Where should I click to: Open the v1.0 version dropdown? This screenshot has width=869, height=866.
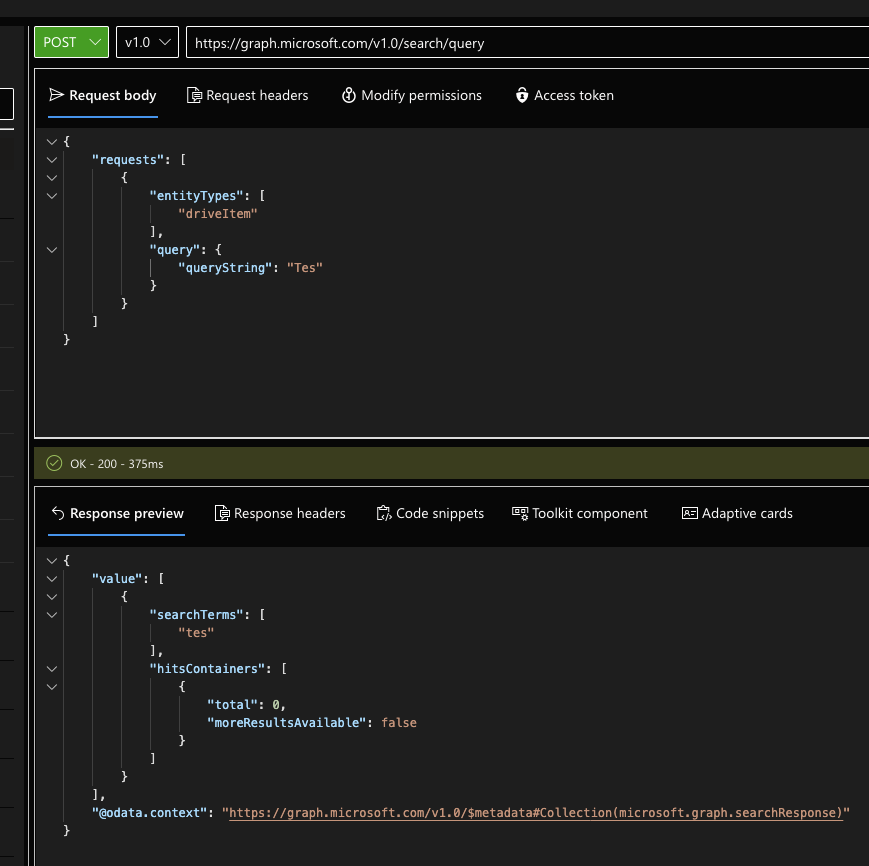[x=147, y=42]
